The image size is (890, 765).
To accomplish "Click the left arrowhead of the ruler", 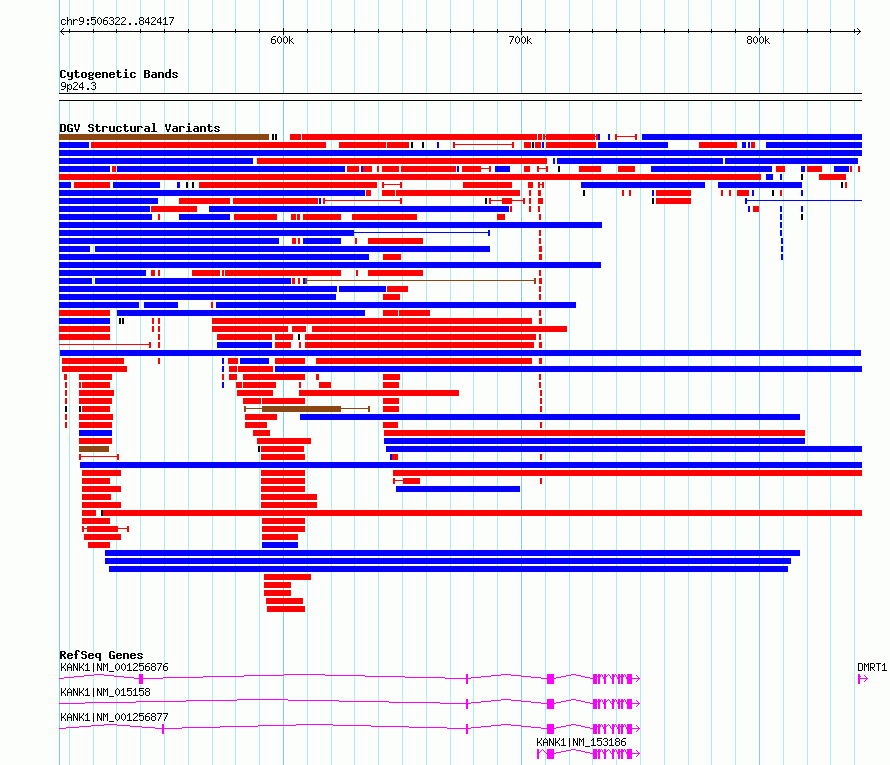I will click(62, 32).
